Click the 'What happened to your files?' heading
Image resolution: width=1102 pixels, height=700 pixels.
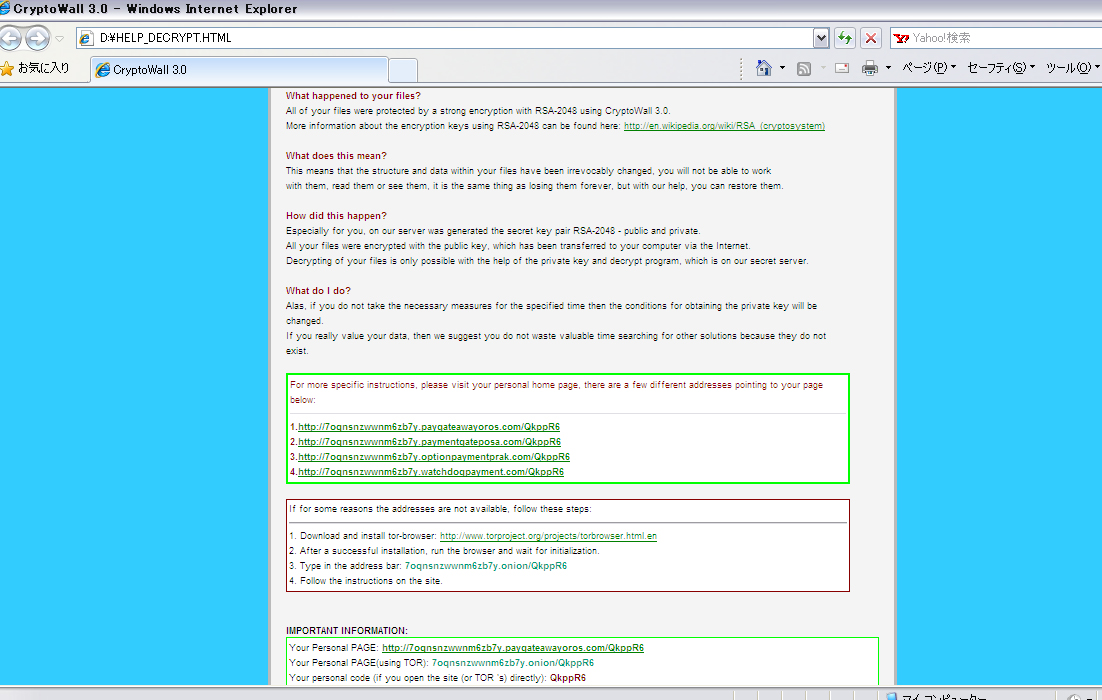(x=353, y=96)
